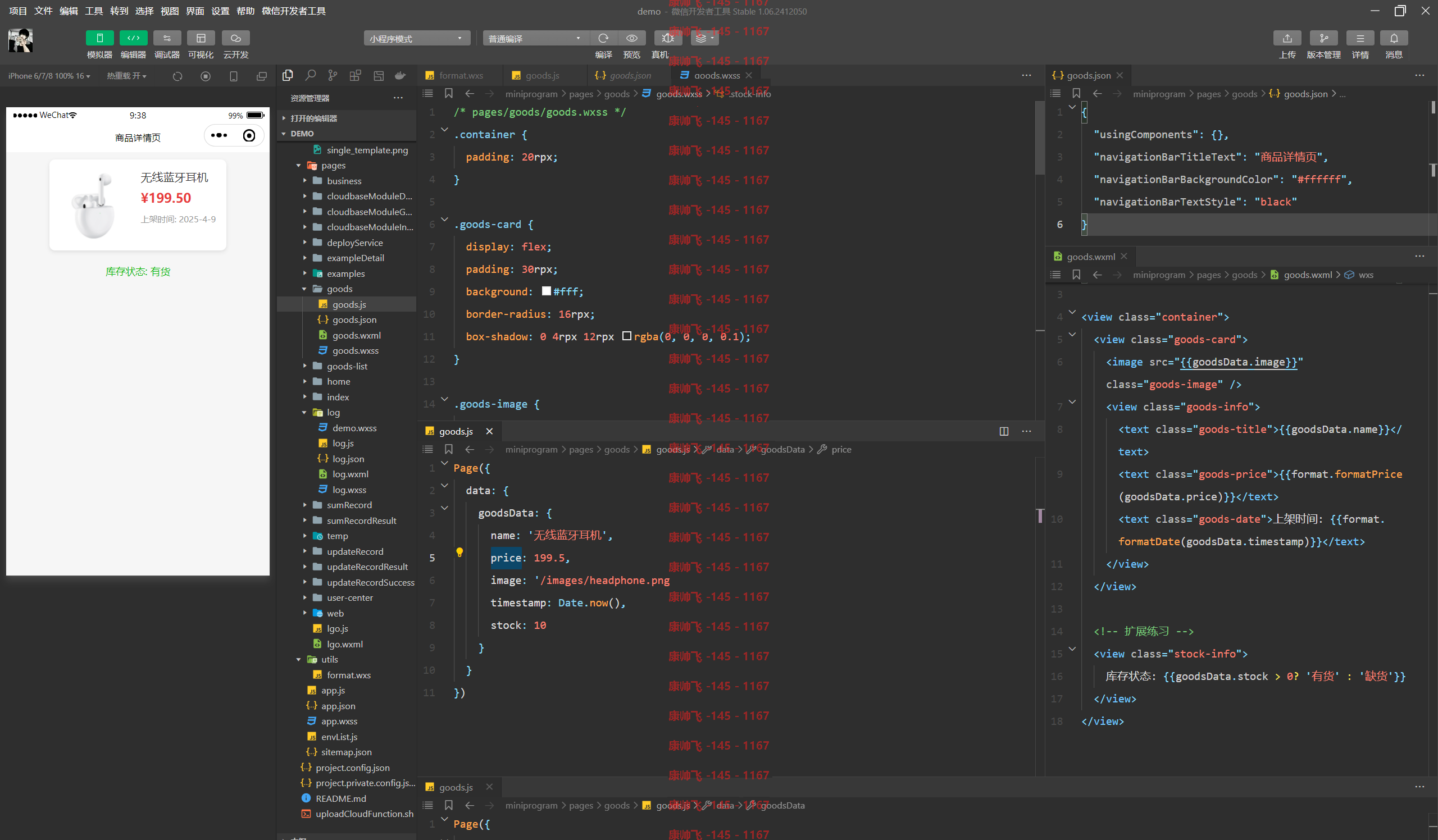The image size is (1438, 840).
Task: Toggle the 编辑器 editor panel button
Action: pyautogui.click(x=134, y=38)
